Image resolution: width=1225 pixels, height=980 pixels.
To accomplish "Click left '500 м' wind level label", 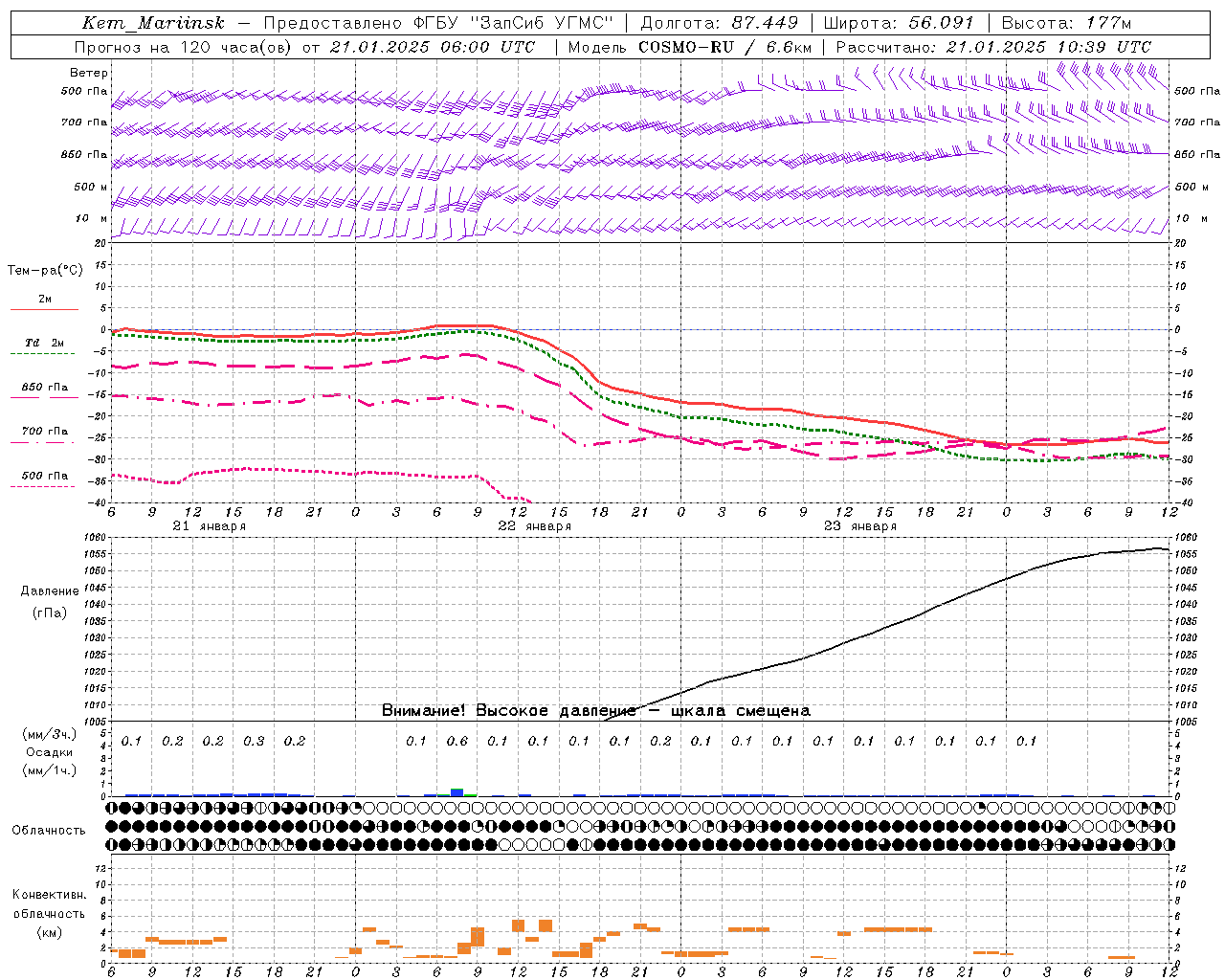I will tap(91, 187).
